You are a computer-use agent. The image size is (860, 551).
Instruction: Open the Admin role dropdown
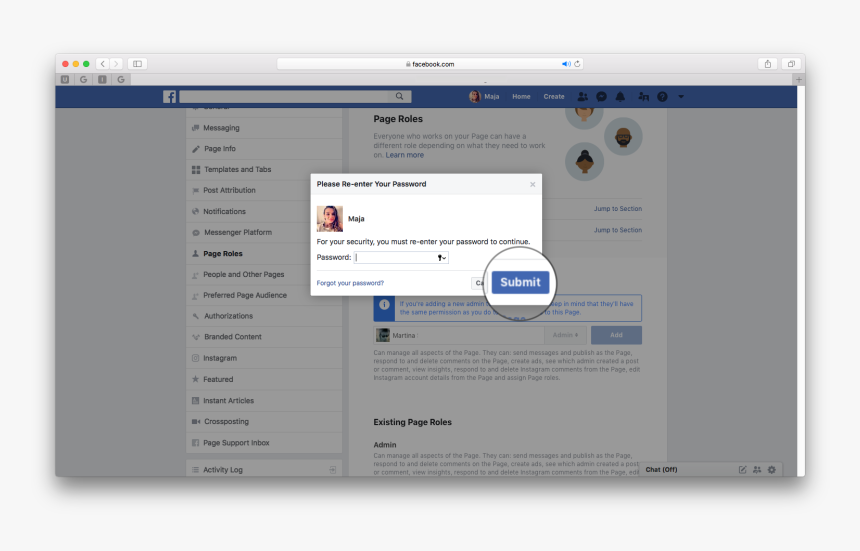(x=565, y=335)
